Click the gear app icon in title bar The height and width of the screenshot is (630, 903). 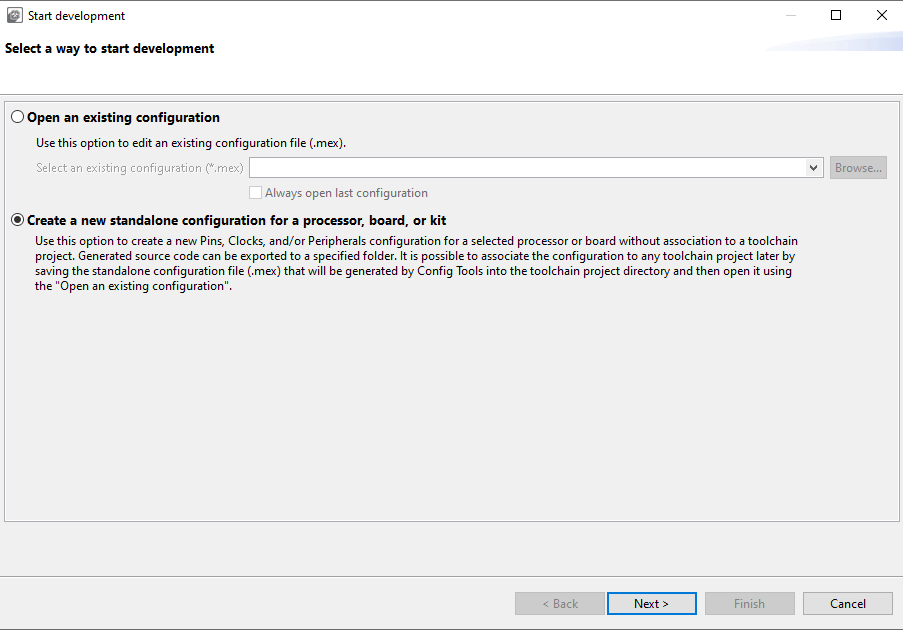(14, 16)
